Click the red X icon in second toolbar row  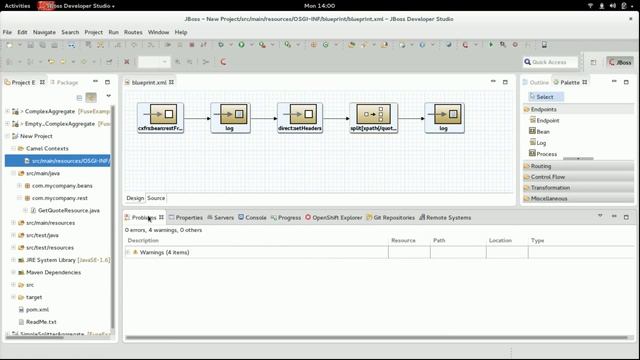point(127,62)
